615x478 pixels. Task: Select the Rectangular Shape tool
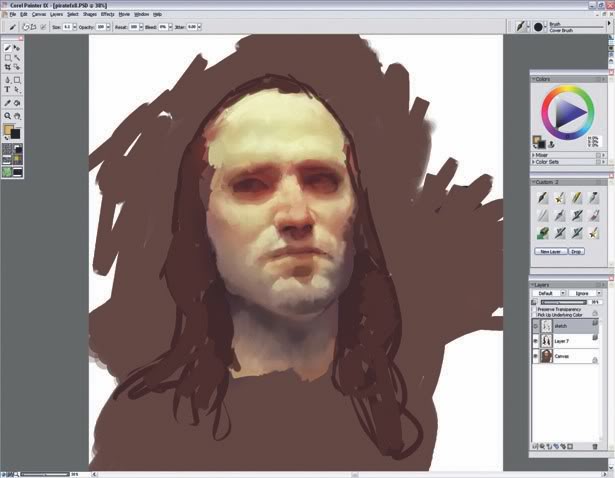coord(17,80)
